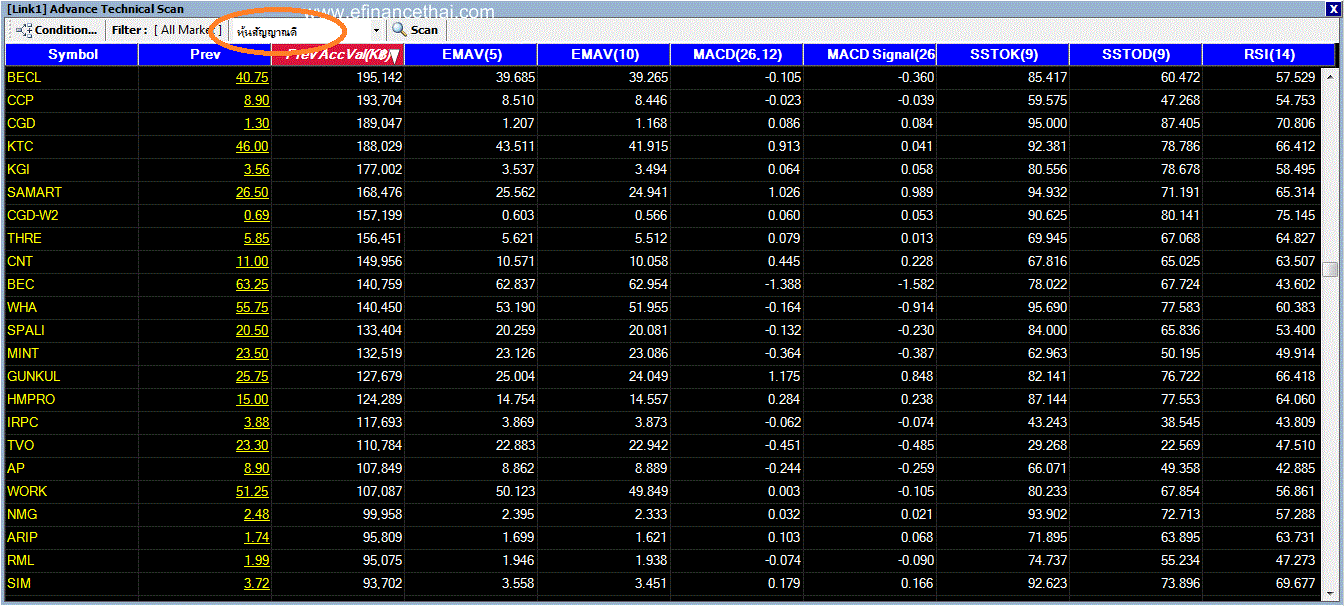Open BEC's Prev price link 63.25
This screenshot has height=606, width=1344.
click(252, 284)
